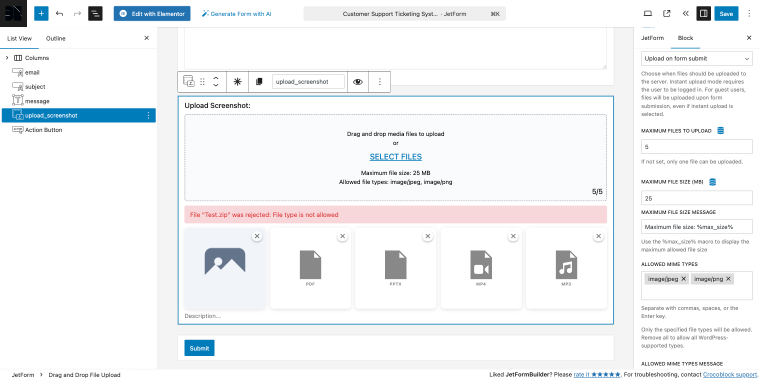The height and width of the screenshot is (380, 760).
Task: Click the site logo icon top-left
Action: 14,14
